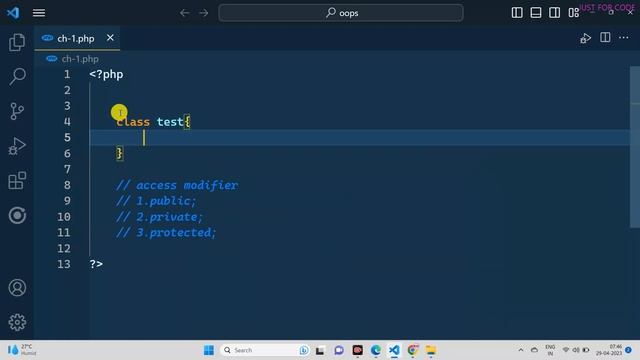Toggle the bottom panel layout icon
Screen dimensions: 640x360
[x=536, y=13]
